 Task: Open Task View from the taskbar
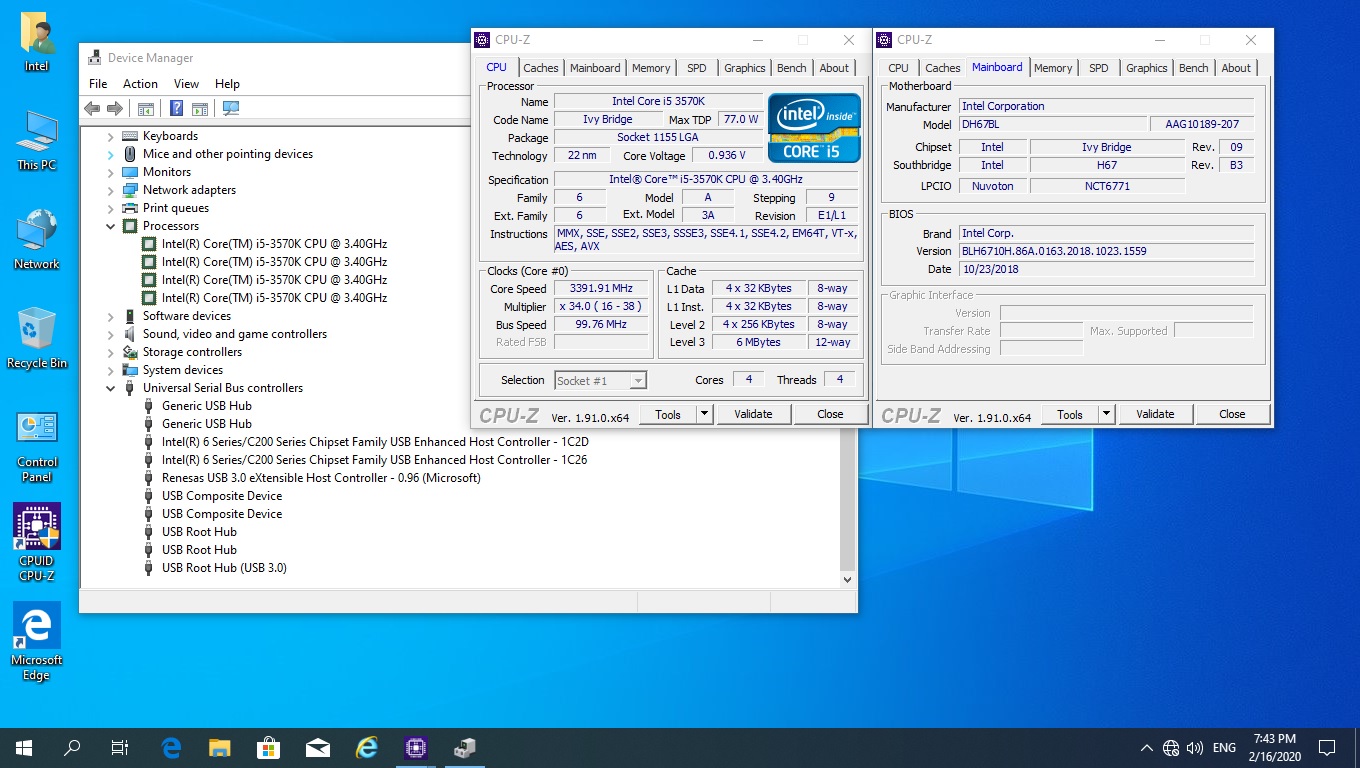click(x=120, y=747)
